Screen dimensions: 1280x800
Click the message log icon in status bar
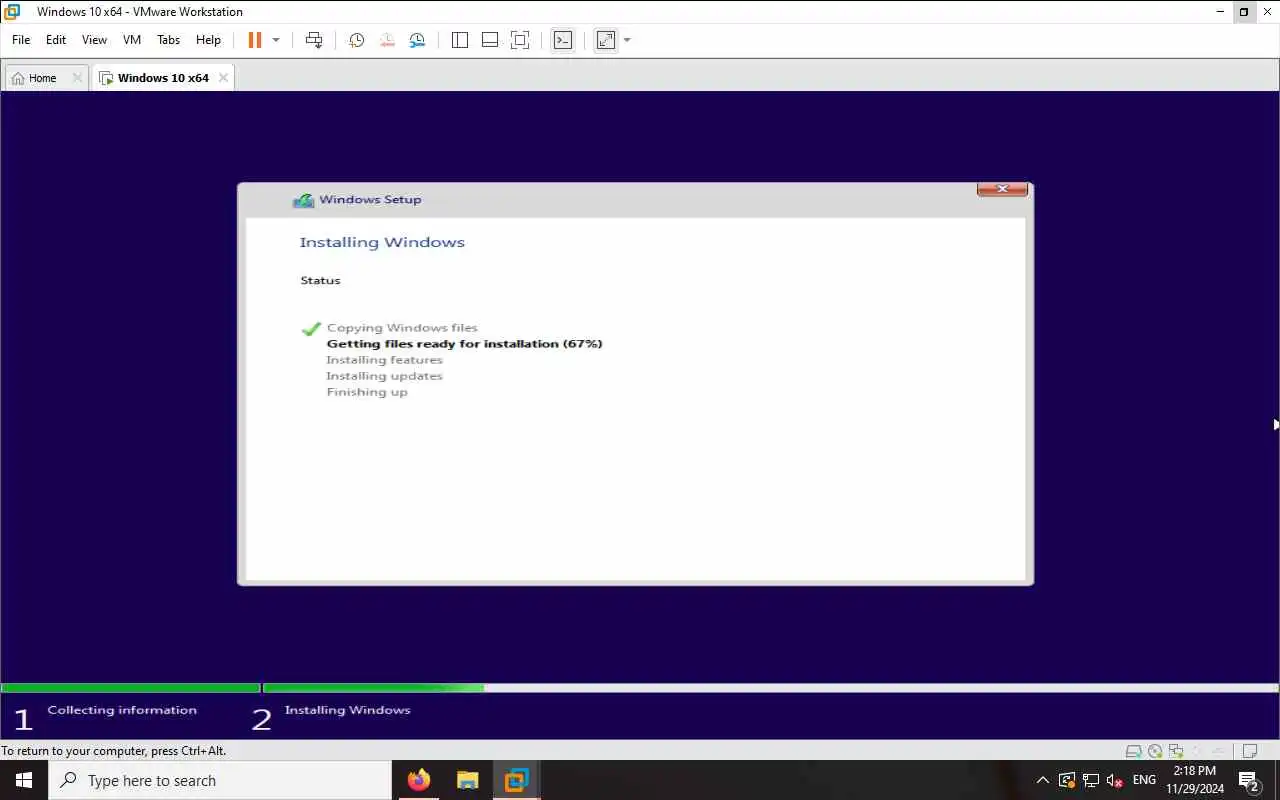tap(1249, 751)
